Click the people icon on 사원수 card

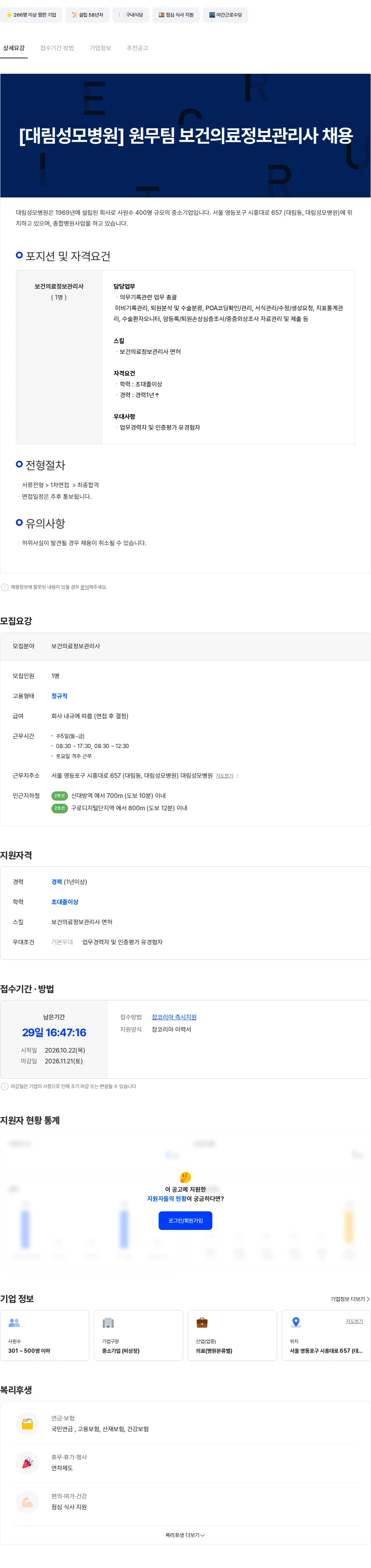14,1323
